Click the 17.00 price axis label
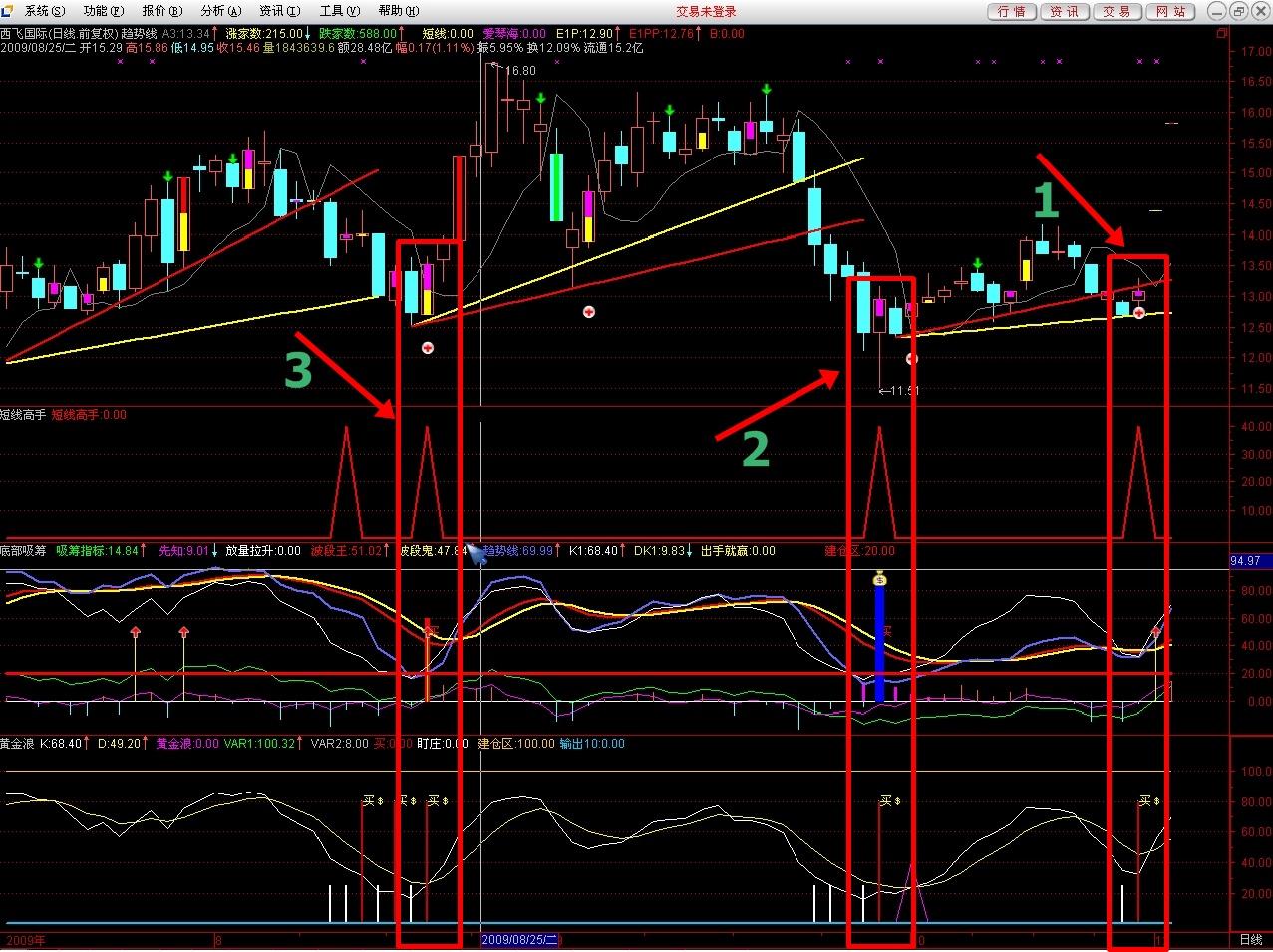Image resolution: width=1273 pixels, height=952 pixels. point(1257,51)
